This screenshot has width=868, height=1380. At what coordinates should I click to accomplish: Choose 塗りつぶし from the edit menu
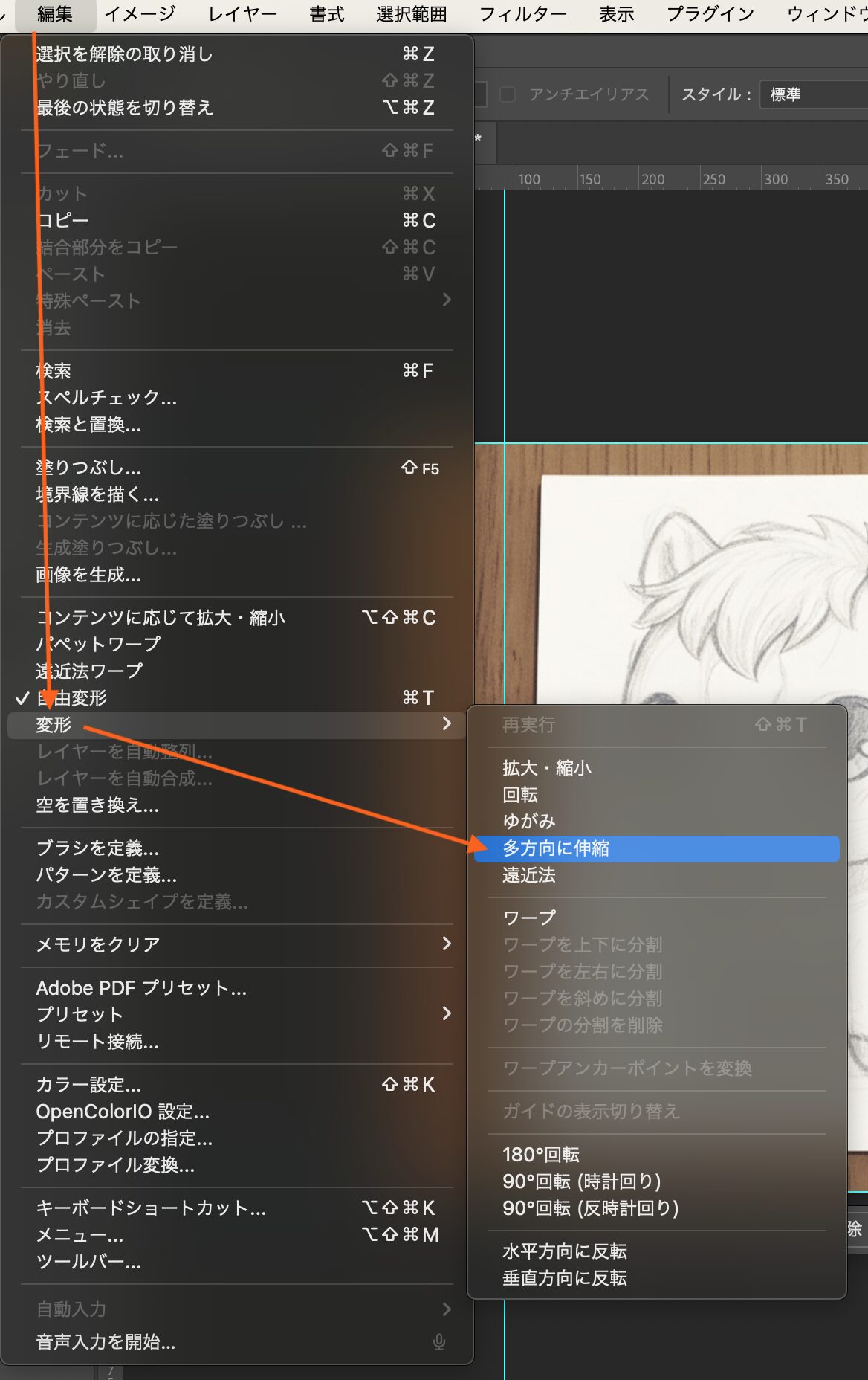pyautogui.click(x=88, y=468)
